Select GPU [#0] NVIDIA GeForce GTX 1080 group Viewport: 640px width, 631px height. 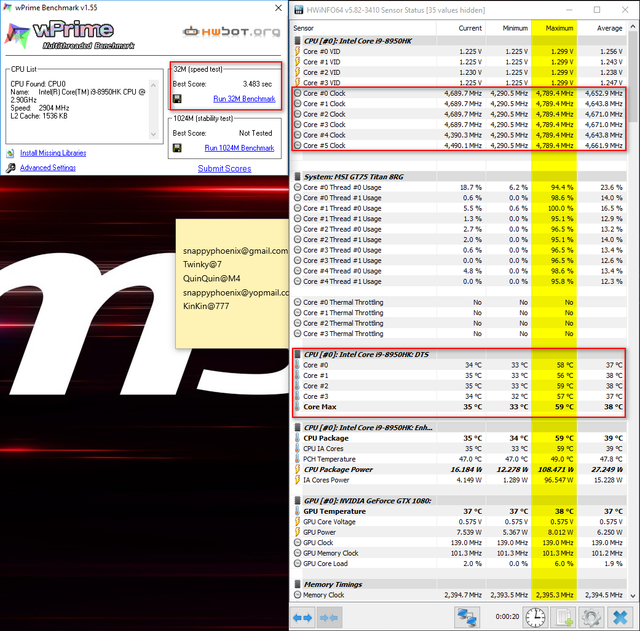pyautogui.click(x=460, y=500)
